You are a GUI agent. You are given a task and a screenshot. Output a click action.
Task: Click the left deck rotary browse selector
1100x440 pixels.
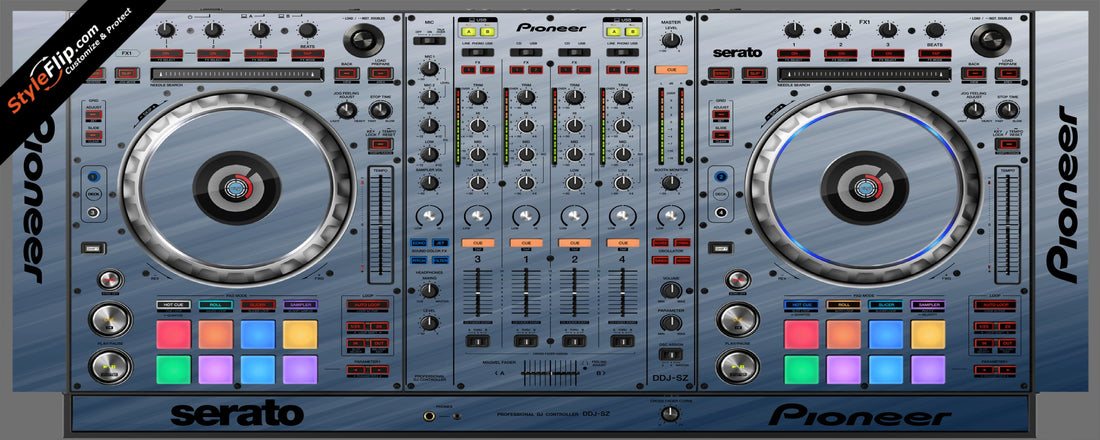363,40
